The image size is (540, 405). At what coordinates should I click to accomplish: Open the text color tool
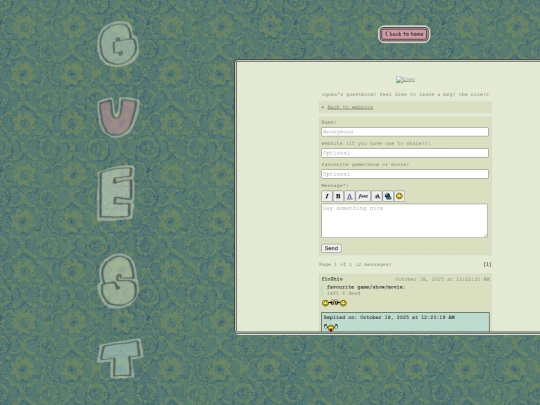(350, 196)
